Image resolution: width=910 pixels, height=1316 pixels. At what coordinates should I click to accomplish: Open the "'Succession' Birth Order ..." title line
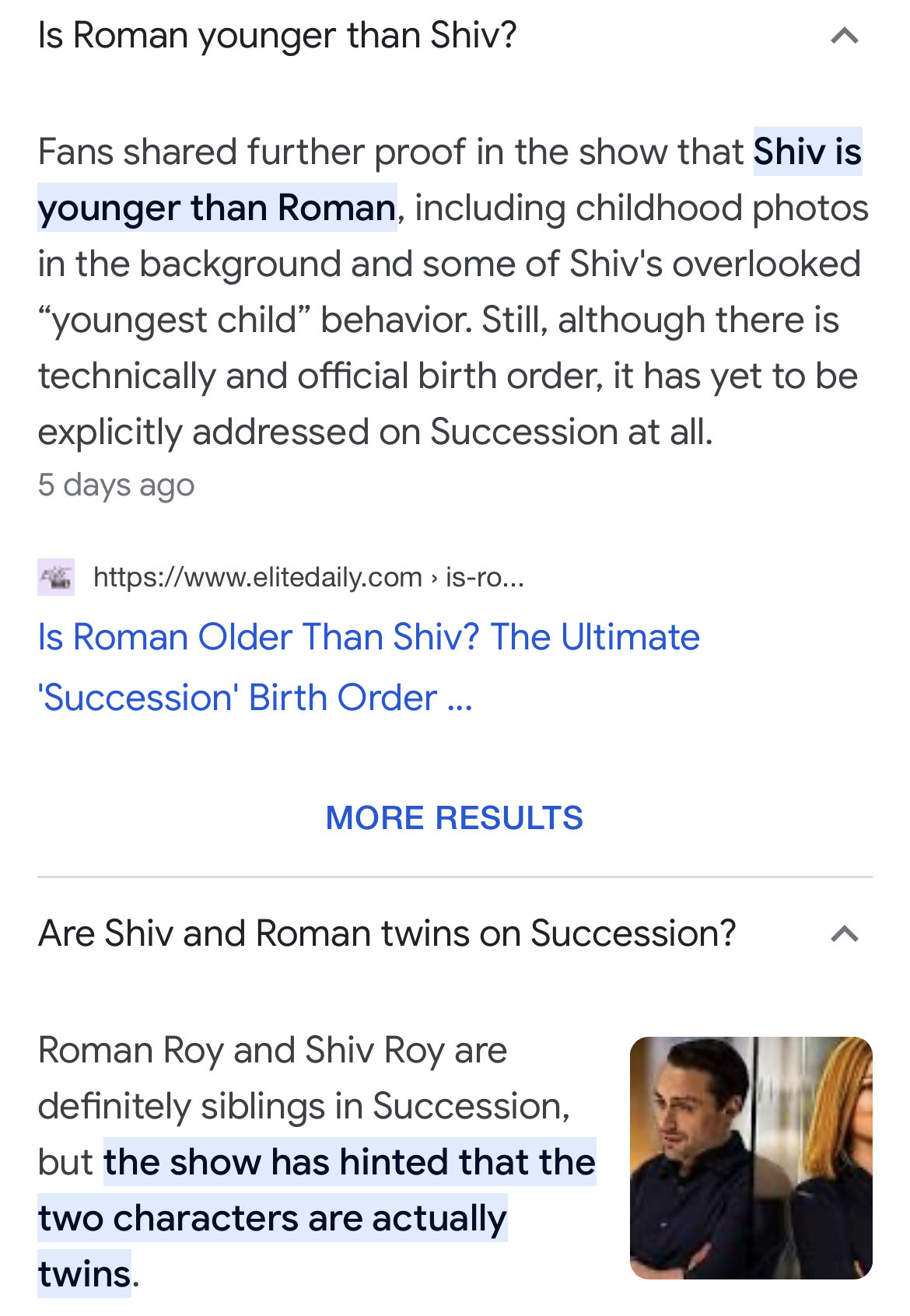(255, 698)
